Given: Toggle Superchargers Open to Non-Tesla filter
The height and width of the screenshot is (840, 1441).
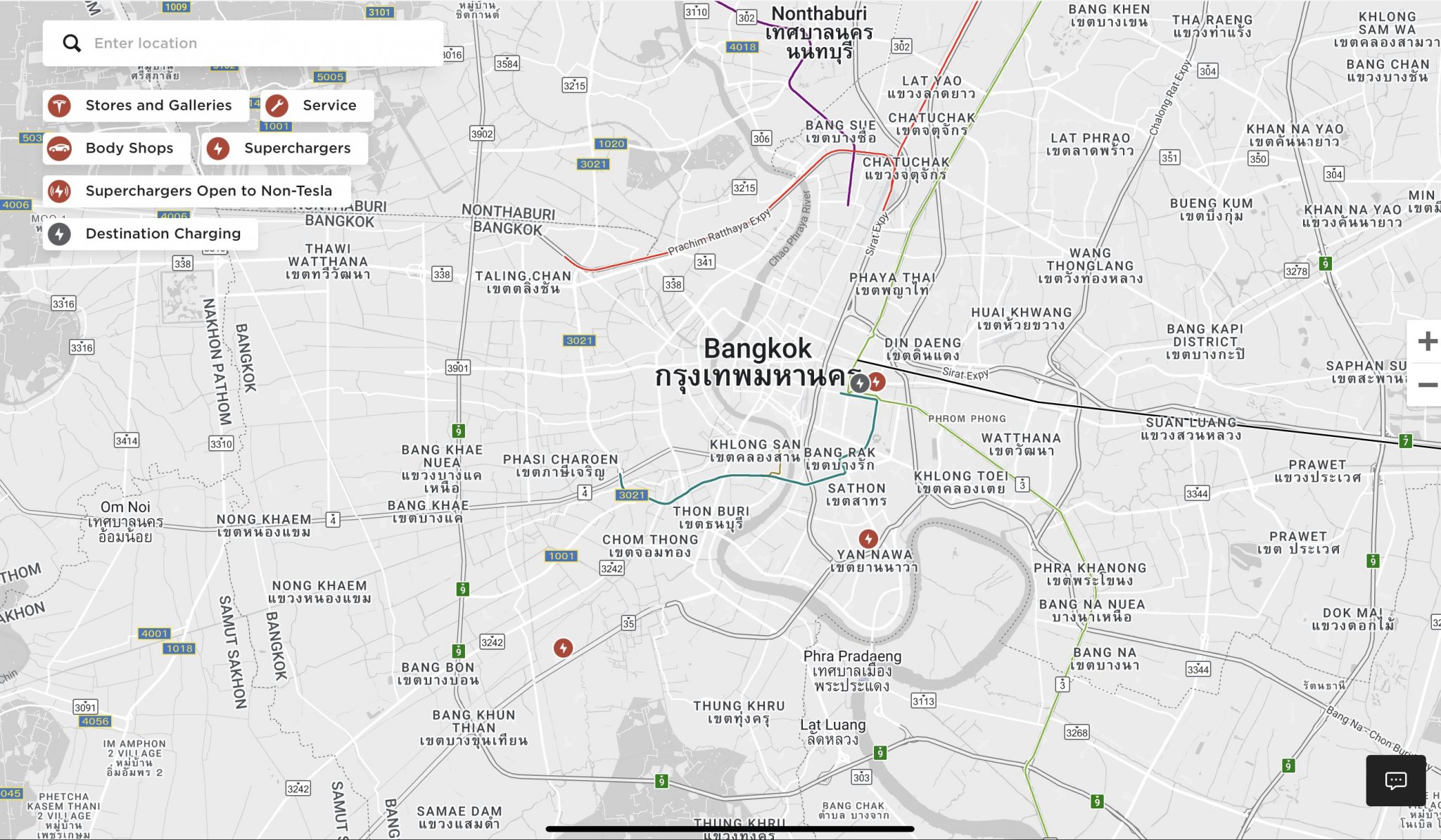Looking at the screenshot, I should tap(196, 191).
